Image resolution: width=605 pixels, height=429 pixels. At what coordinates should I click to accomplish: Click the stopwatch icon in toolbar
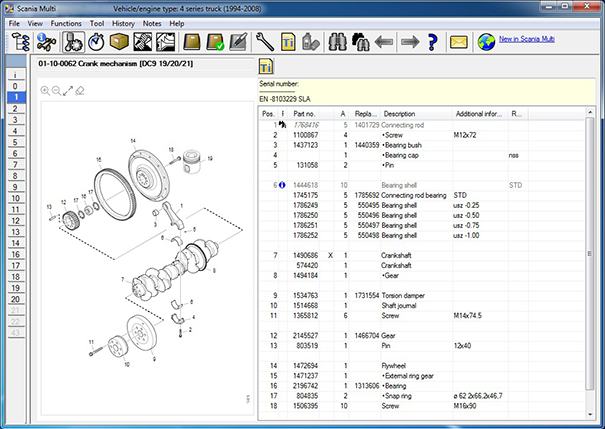(98, 42)
